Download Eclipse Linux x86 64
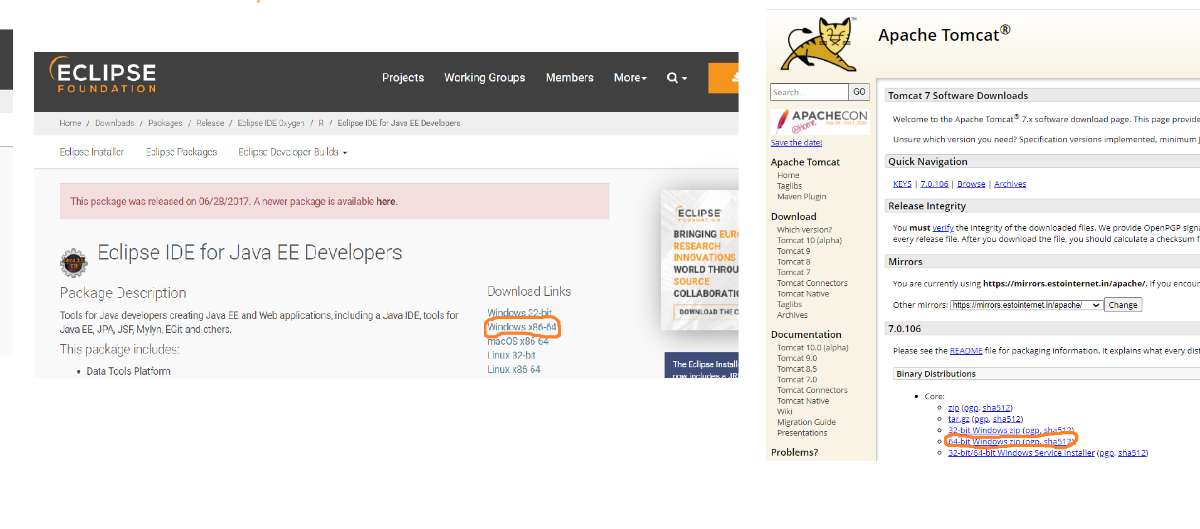This screenshot has height=529, width=1200. pos(514,369)
